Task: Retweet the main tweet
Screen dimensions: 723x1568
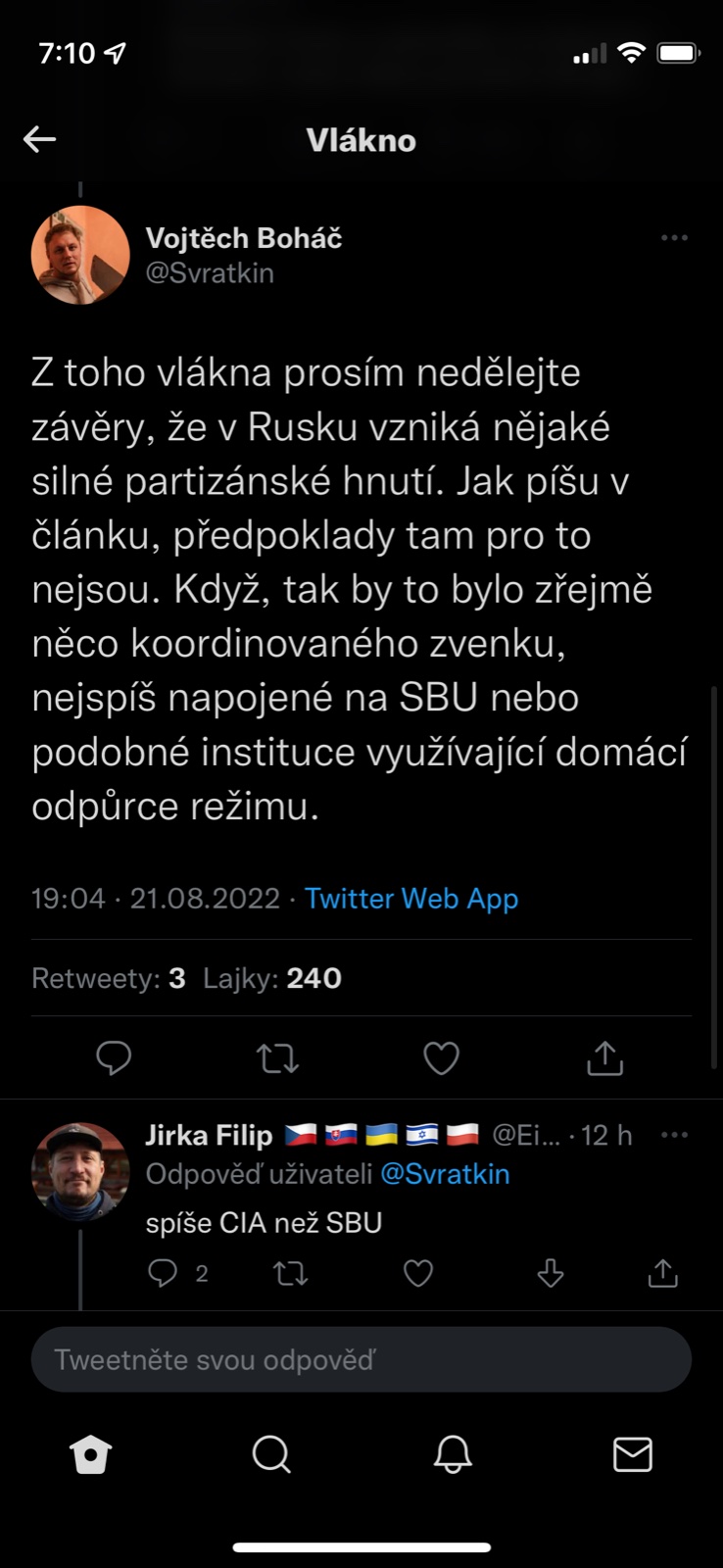Action: pyautogui.click(x=277, y=1058)
